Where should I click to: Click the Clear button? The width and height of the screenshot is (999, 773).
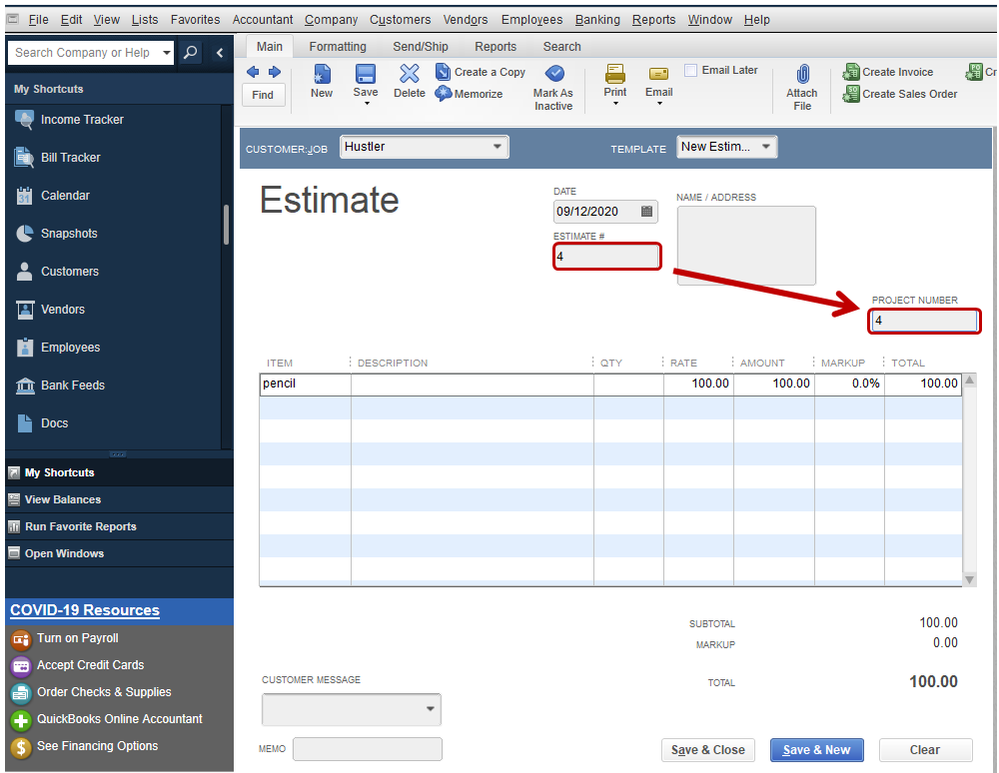(925, 750)
